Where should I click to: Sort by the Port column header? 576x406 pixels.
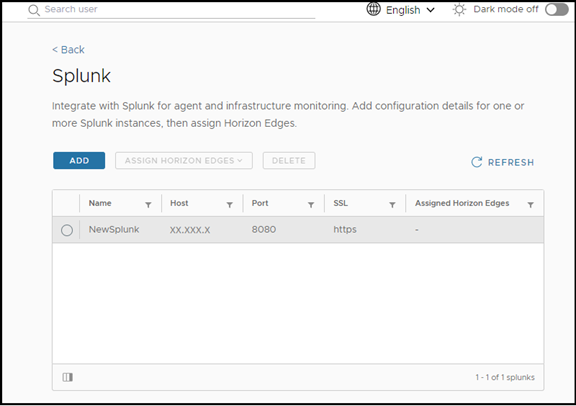pyautogui.click(x=260, y=203)
